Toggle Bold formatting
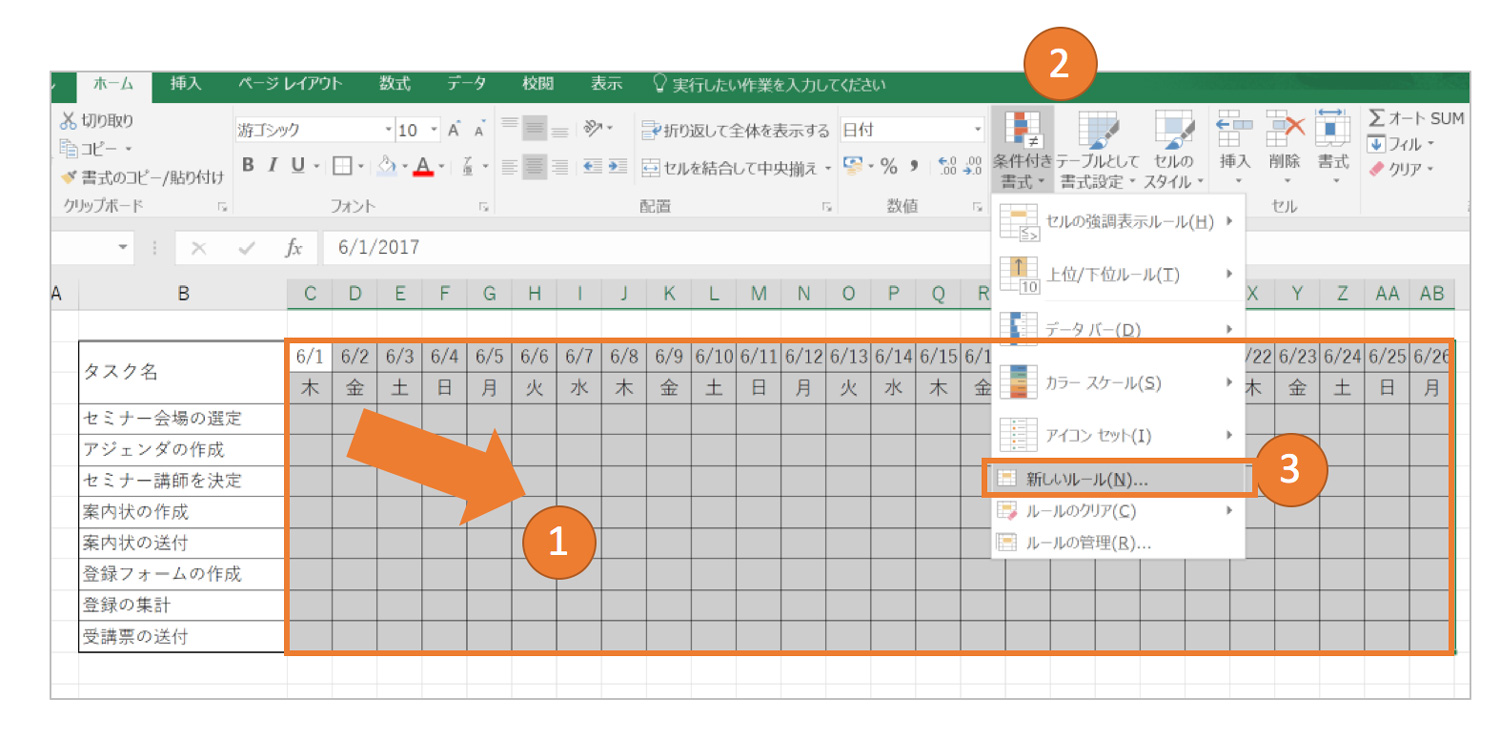The width and height of the screenshot is (1500, 740). click(x=247, y=166)
